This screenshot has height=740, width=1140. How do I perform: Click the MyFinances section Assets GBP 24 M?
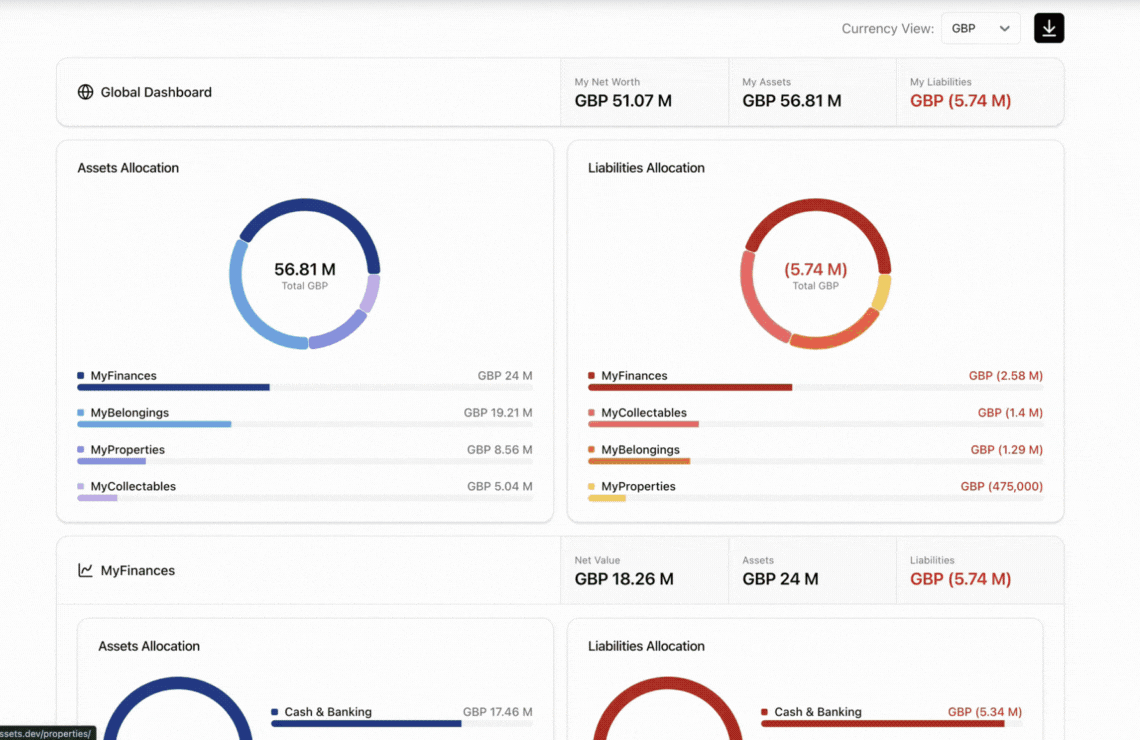pyautogui.click(x=780, y=579)
